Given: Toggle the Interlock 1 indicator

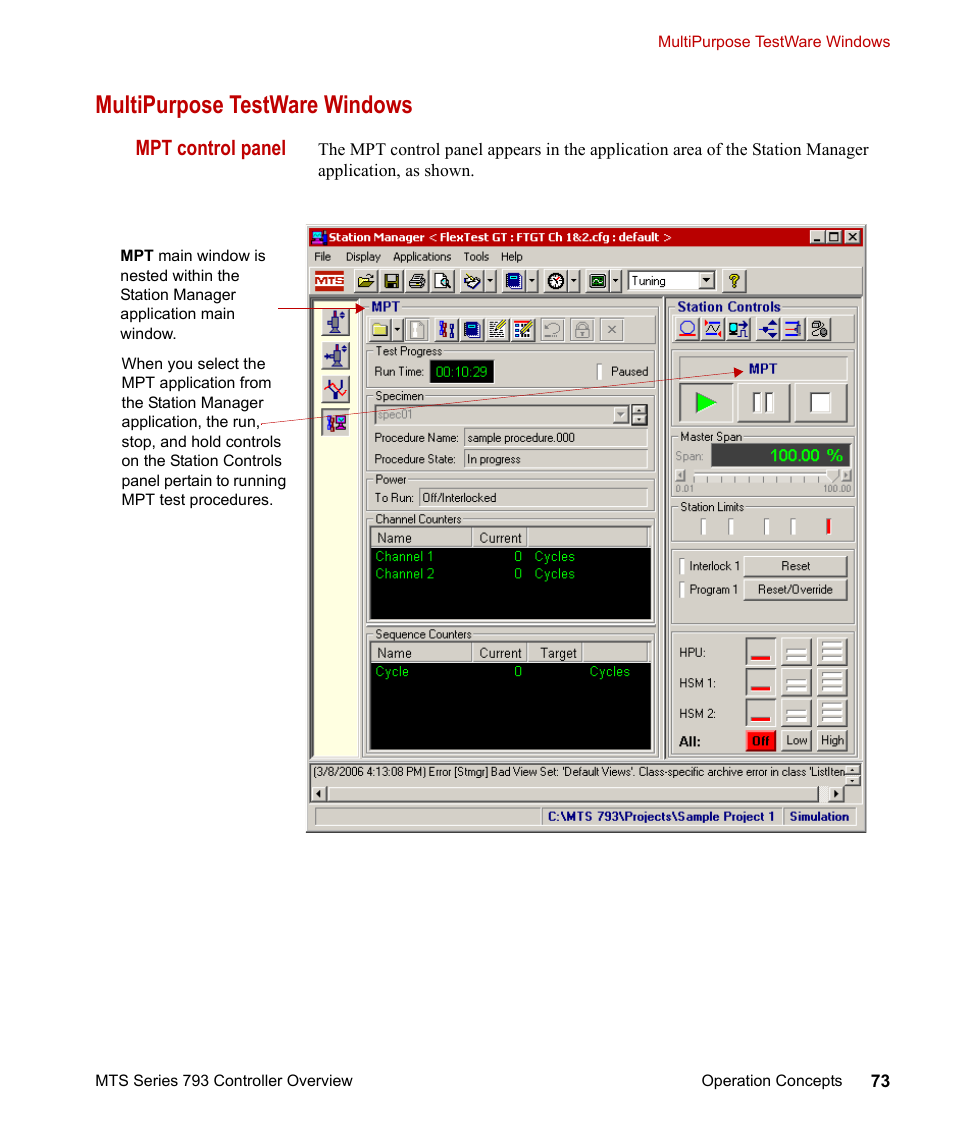Looking at the screenshot, I should coord(682,566).
